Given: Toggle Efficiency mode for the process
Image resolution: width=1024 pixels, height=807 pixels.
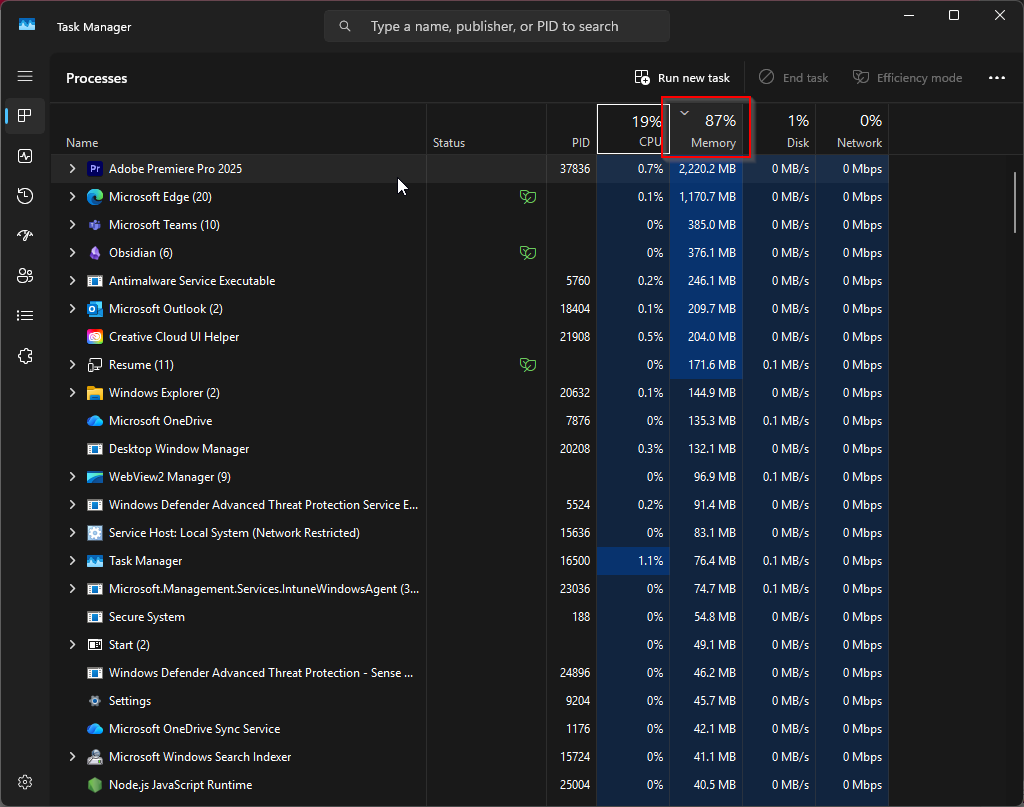Looking at the screenshot, I should tap(907, 78).
